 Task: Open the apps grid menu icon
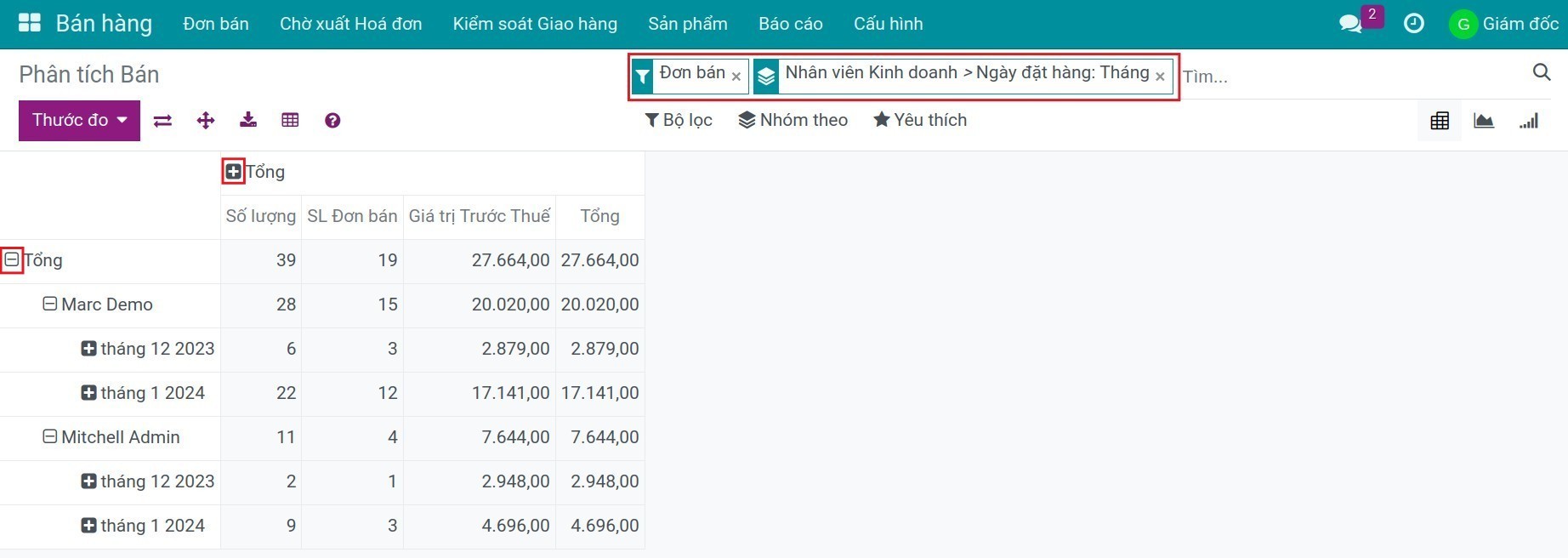[x=30, y=23]
